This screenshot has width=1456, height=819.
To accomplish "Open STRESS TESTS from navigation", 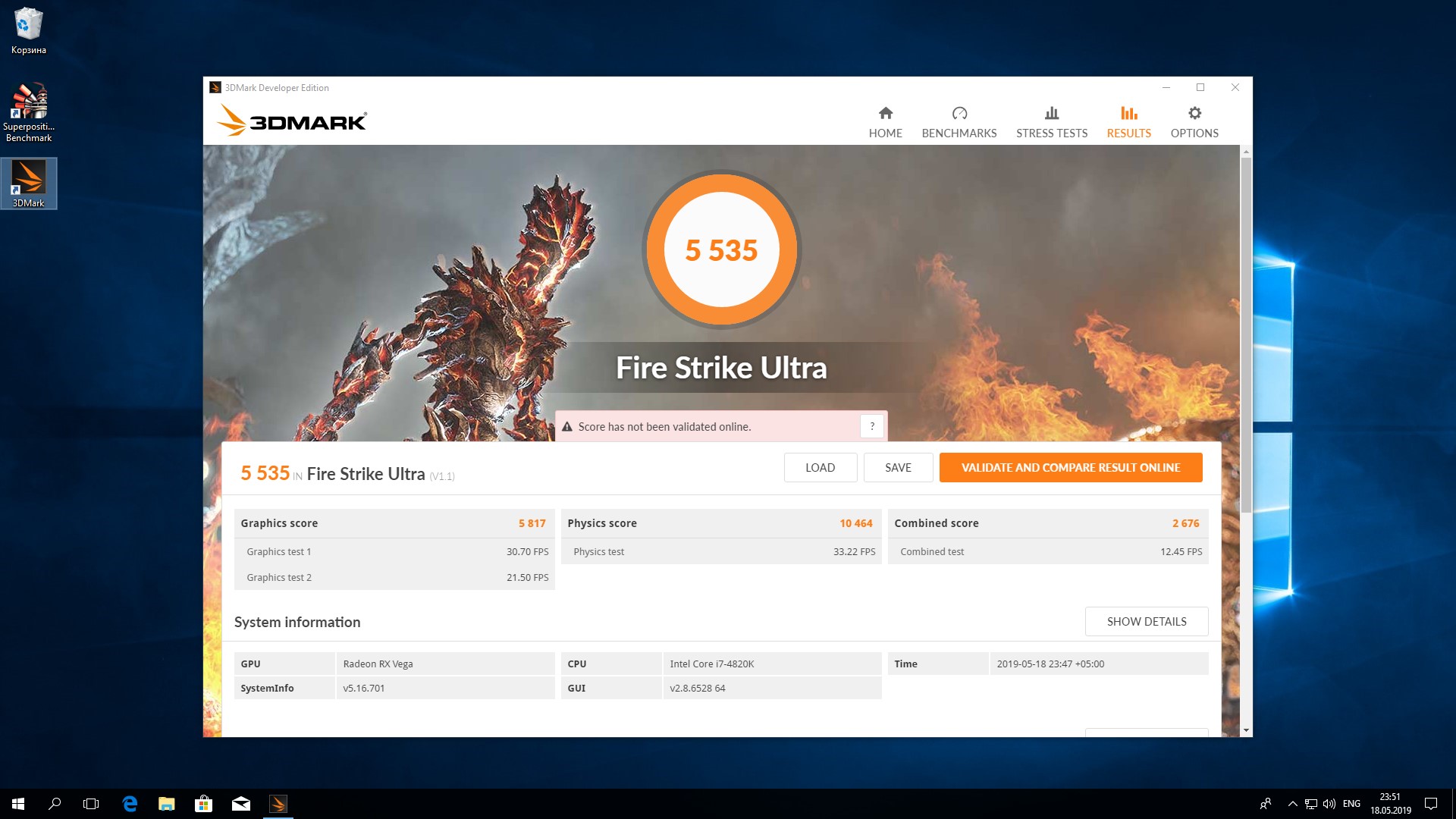I will point(1051,122).
